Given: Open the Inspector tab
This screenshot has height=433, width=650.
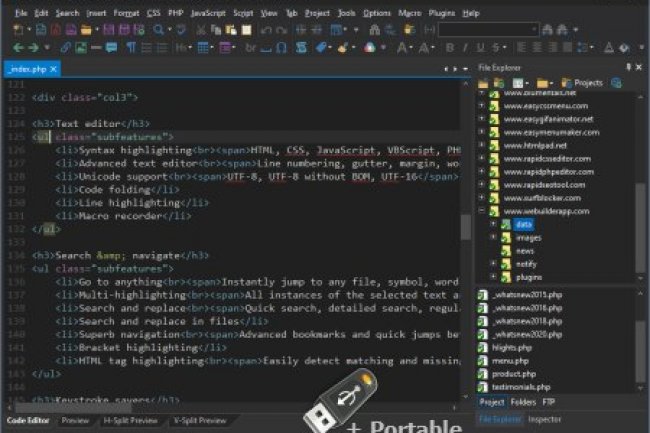Looking at the screenshot, I should tap(544, 420).
